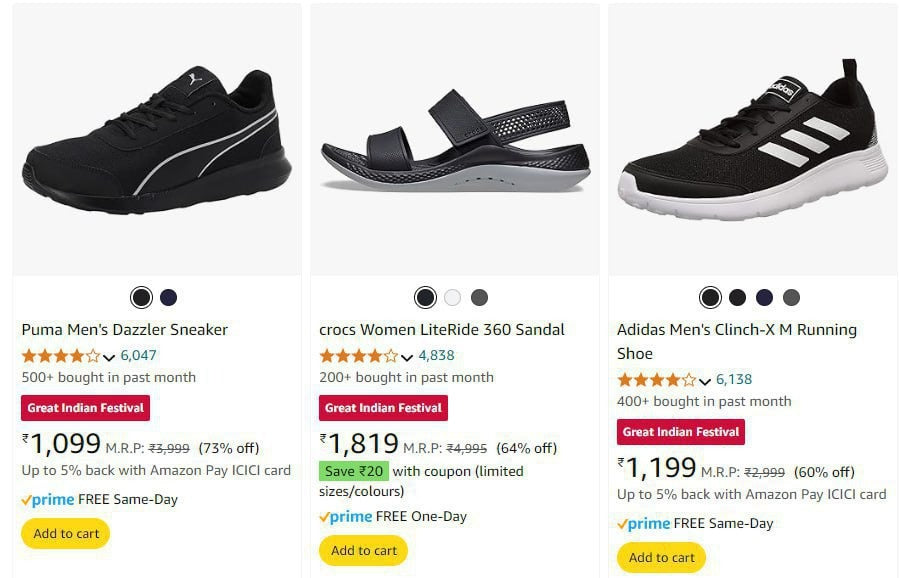The width and height of the screenshot is (899, 578).
Task: Expand rating dropdown arrow for Adidas shoe
Action: click(704, 380)
